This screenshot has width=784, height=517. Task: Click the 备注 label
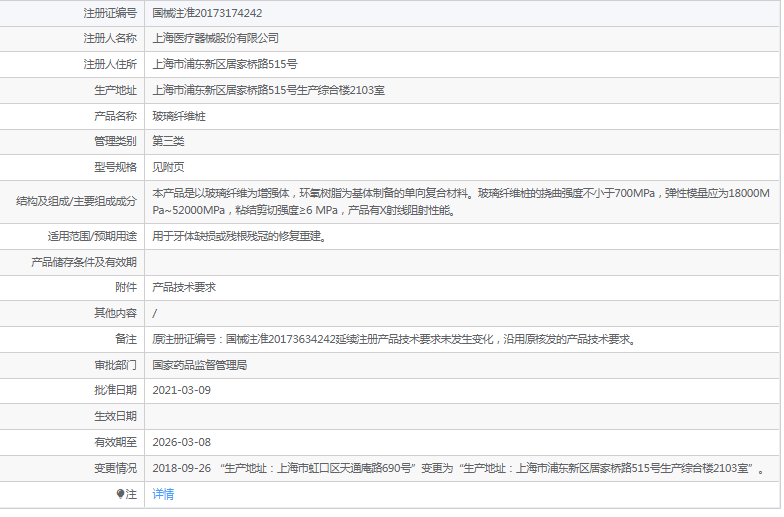tap(126, 339)
